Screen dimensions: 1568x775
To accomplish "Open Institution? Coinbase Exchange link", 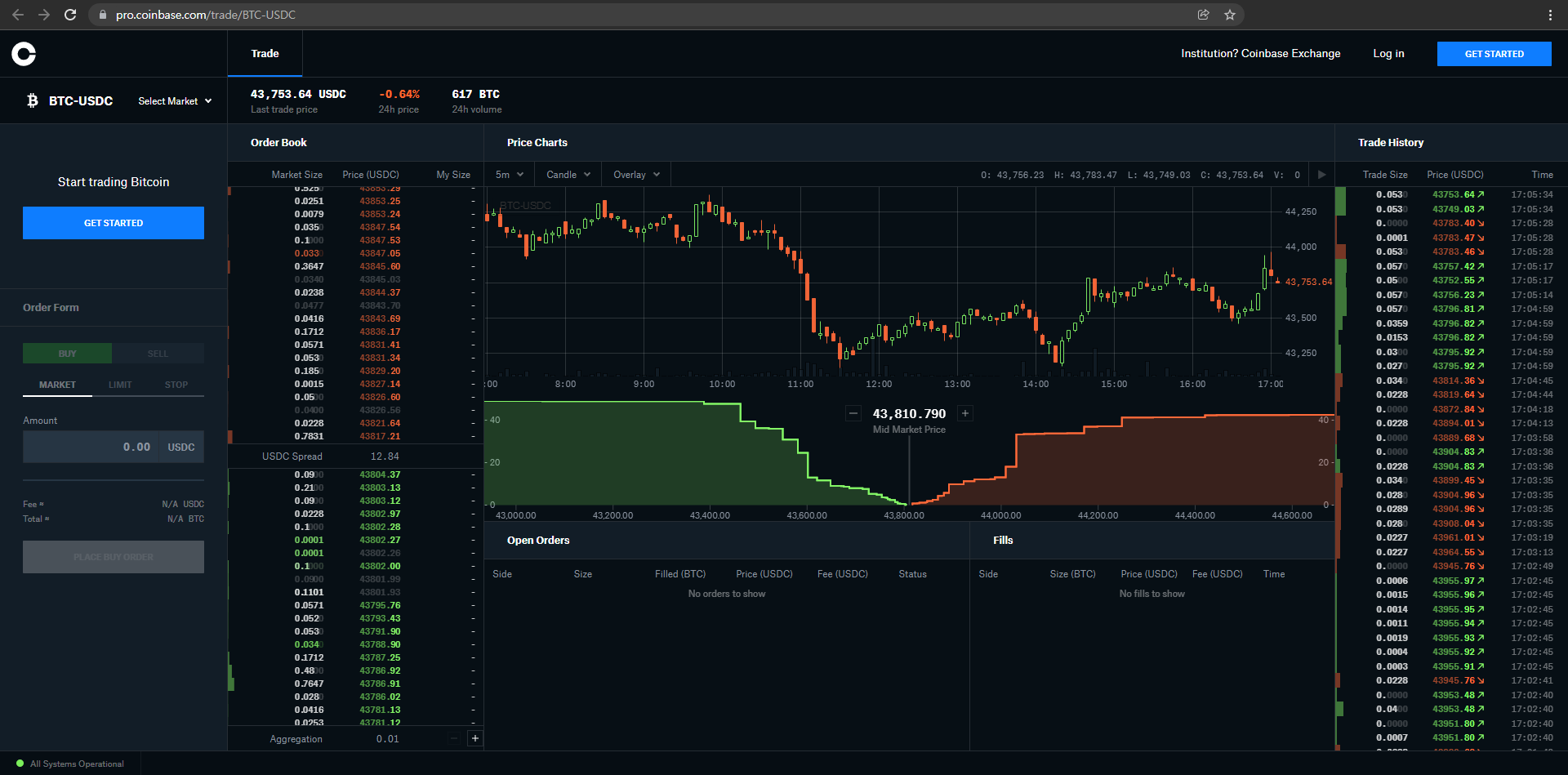I will click(1260, 54).
